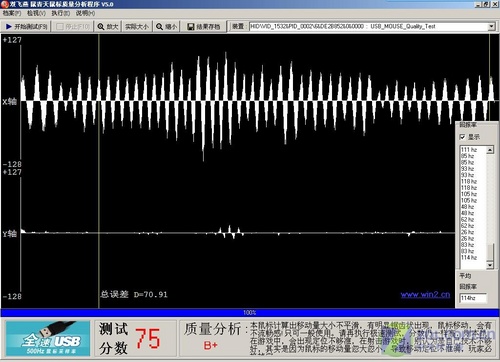Open the device combo box showing USB_MOUSE_Quality_Test
The width and height of the screenshot is (500, 362).
point(372,27)
